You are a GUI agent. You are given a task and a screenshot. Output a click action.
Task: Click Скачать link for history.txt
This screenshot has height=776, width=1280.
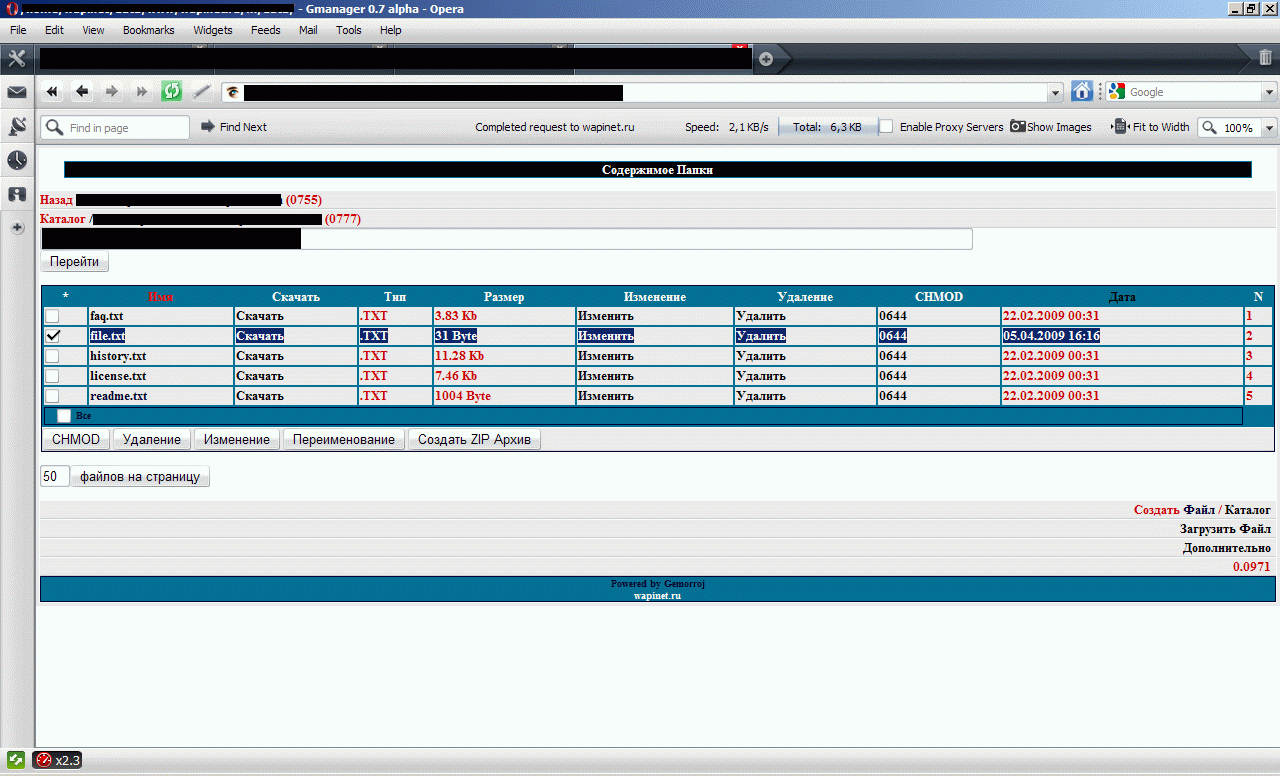(x=260, y=356)
